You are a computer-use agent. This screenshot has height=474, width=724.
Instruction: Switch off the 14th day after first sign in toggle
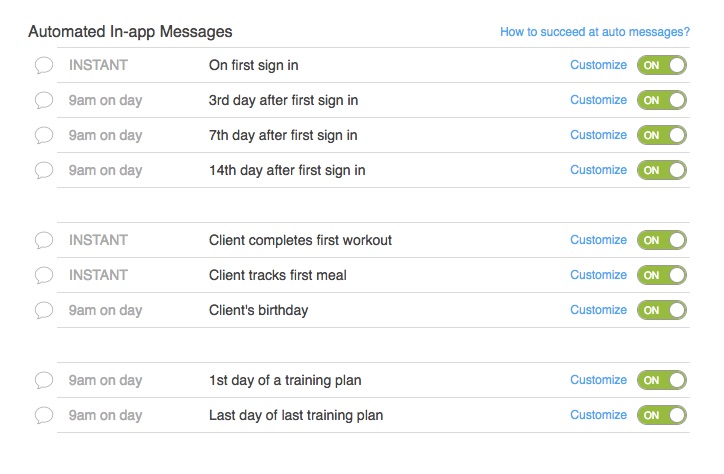pos(662,170)
